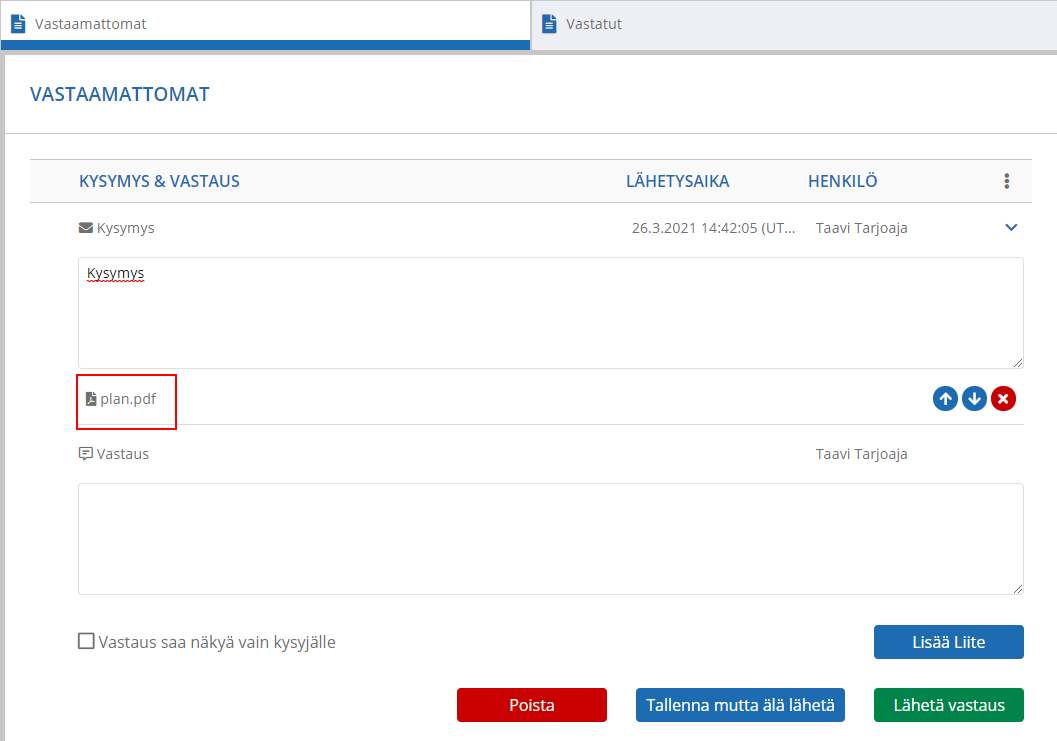
Task: Click the document icon on the Vastaamattomat tab
Action: click(18, 24)
